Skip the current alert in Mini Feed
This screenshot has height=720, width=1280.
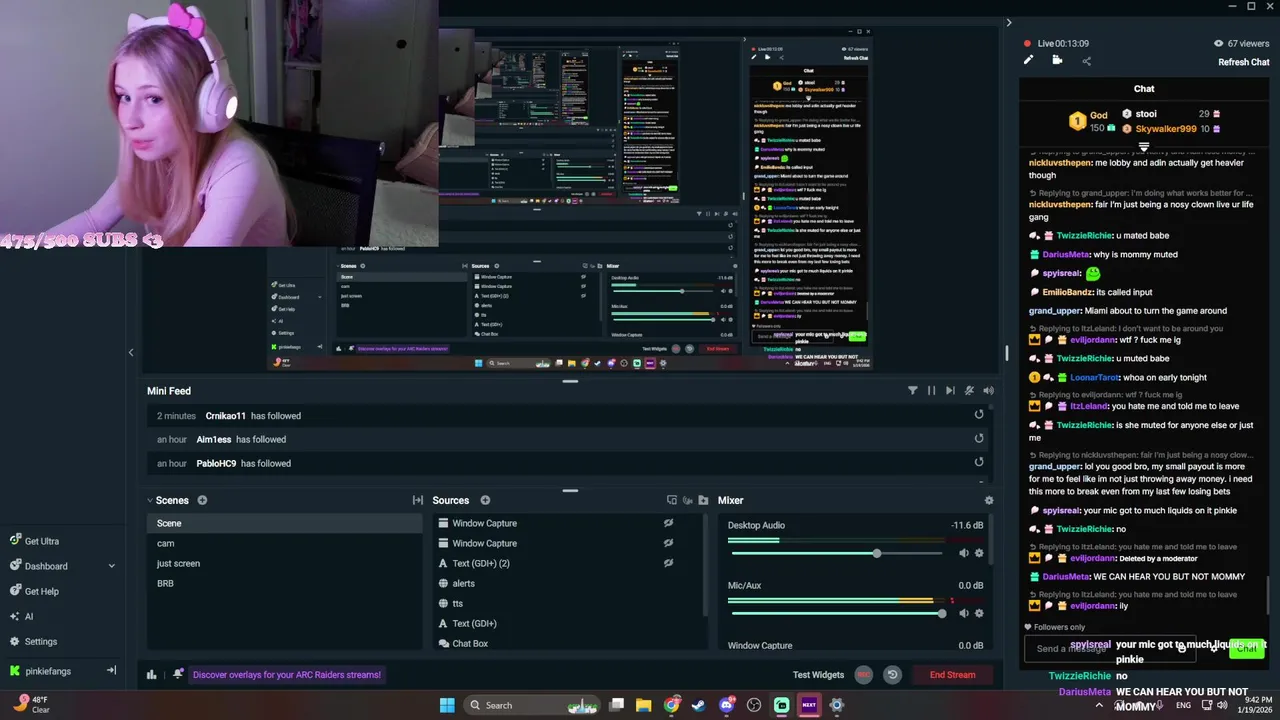coord(950,391)
